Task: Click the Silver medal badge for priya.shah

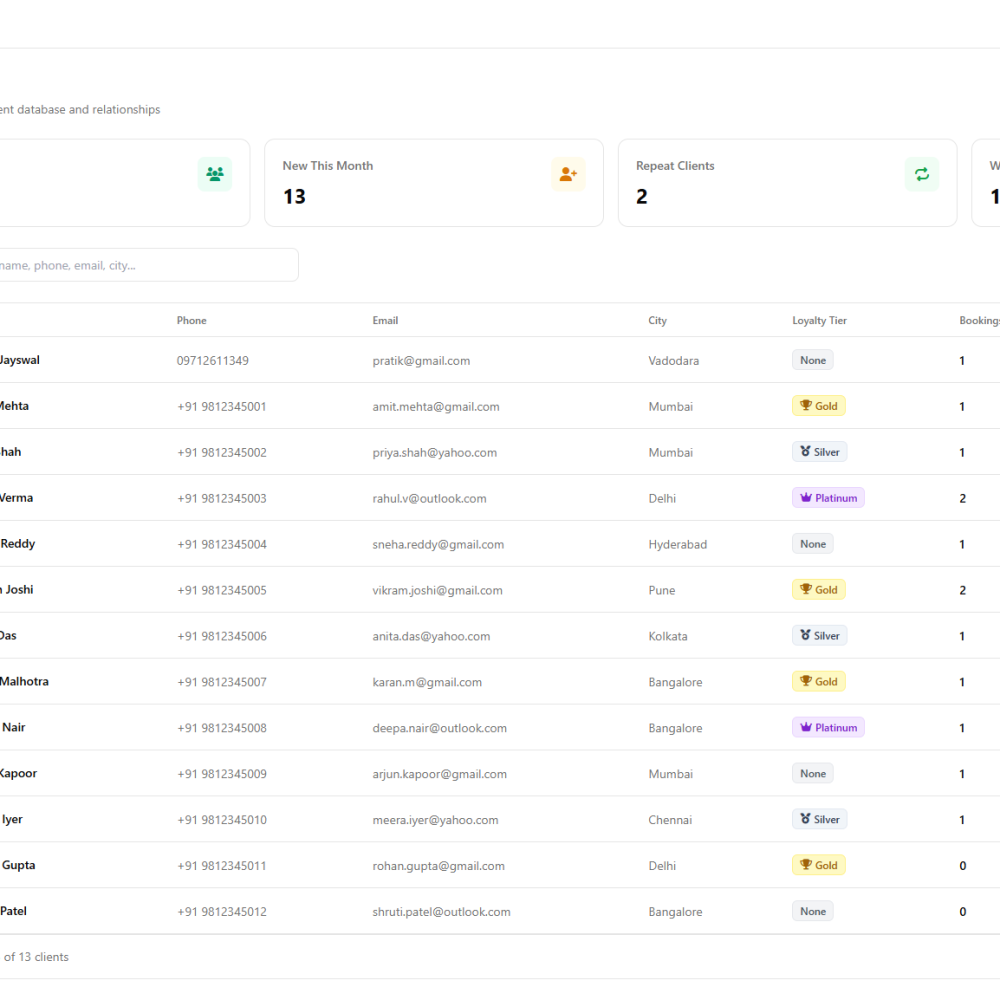Action: [x=820, y=452]
